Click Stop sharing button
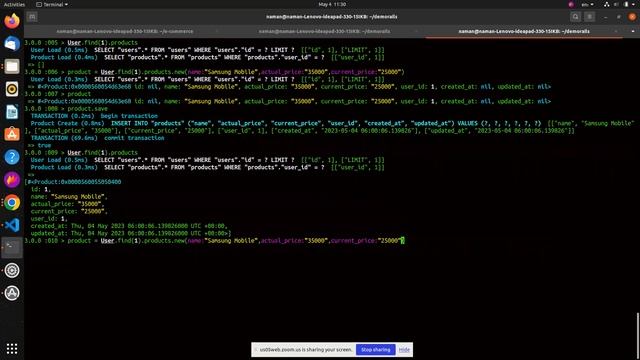Image resolution: width=640 pixels, height=360 pixels. coord(376,349)
